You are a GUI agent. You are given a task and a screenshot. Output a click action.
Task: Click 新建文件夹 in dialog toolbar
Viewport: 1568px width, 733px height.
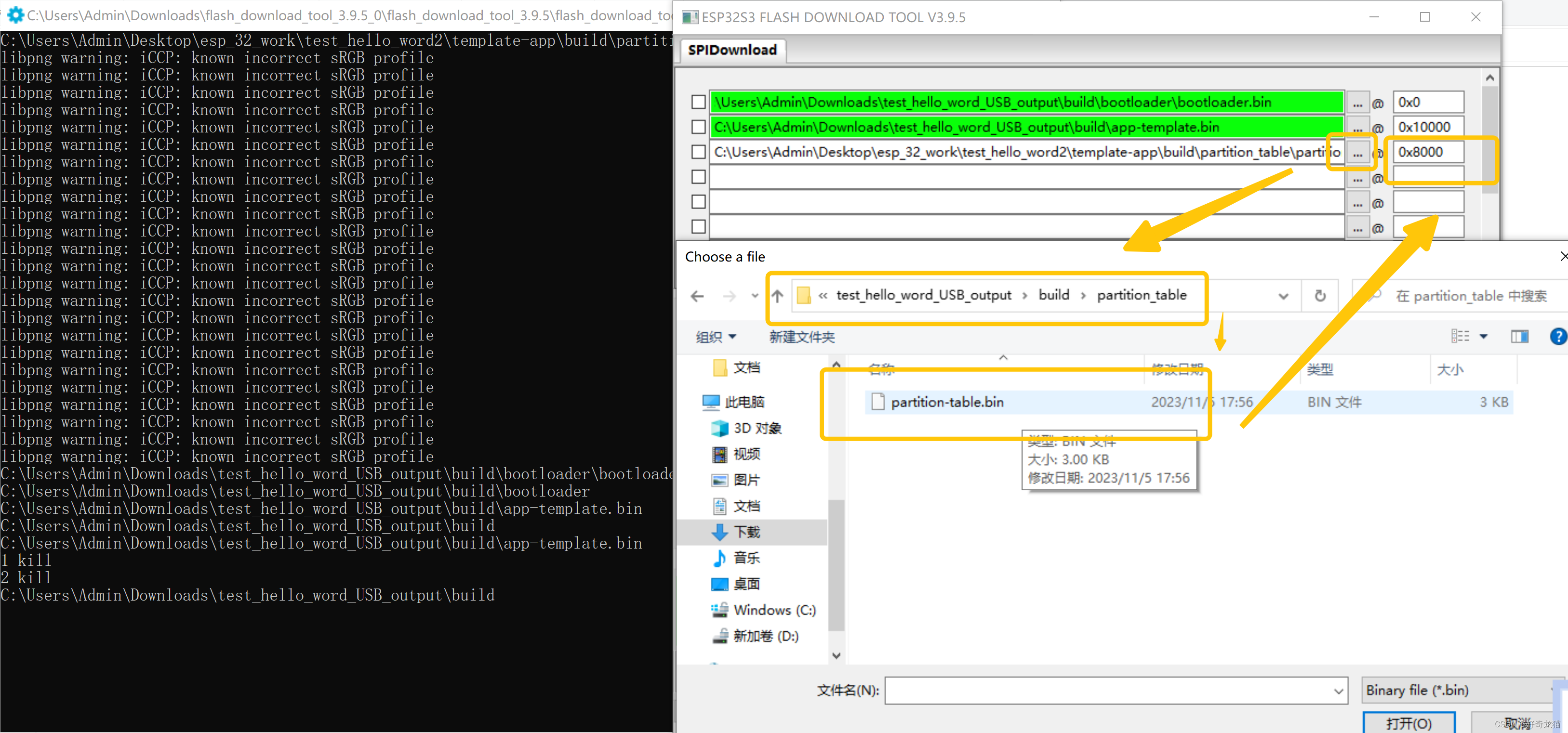pyautogui.click(x=802, y=336)
